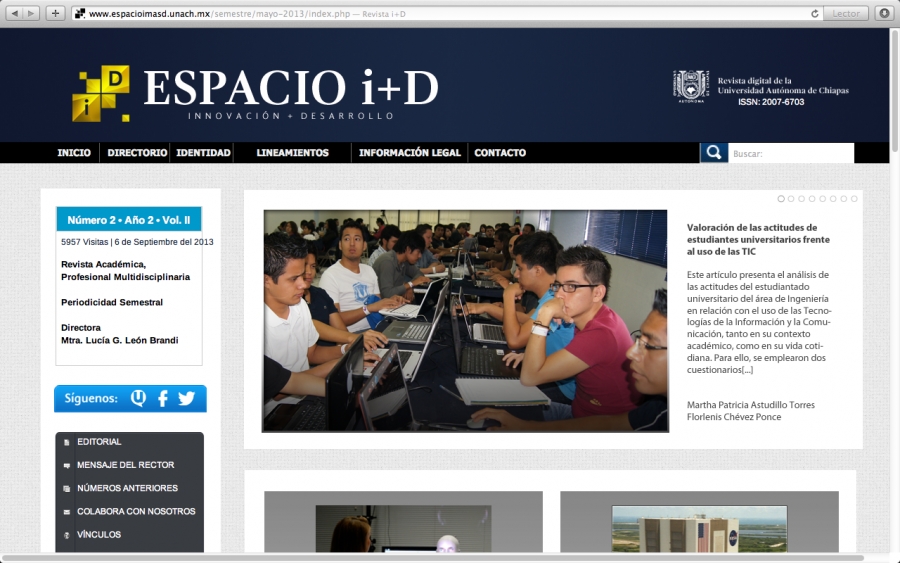
Task: Select the eighth slideshow indicator dot
Action: click(854, 199)
